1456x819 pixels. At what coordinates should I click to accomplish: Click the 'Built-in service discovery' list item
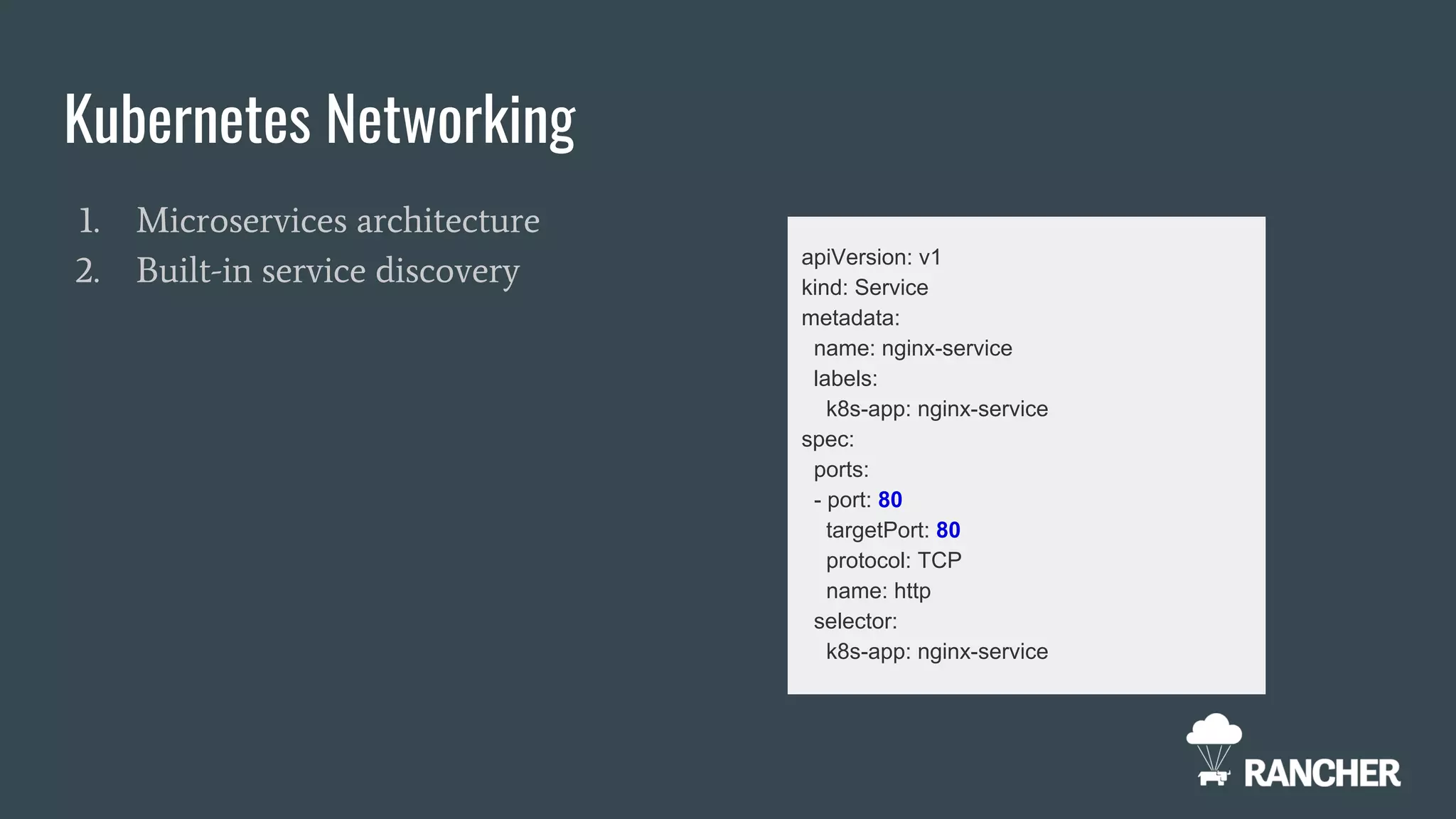coord(328,271)
